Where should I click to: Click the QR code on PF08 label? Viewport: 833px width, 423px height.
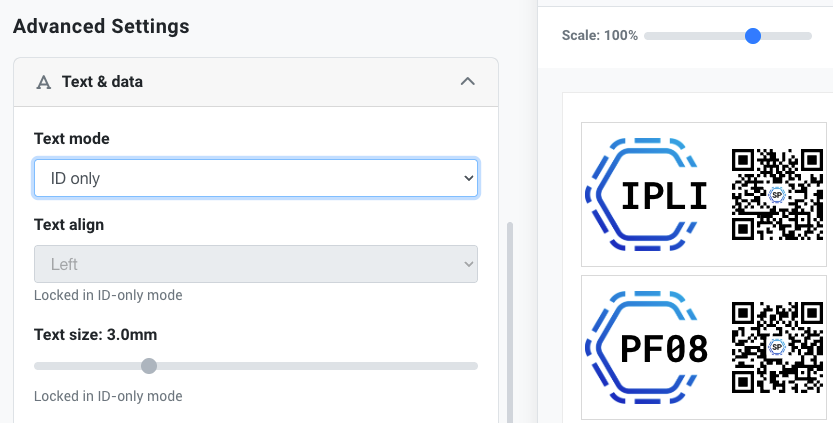click(777, 348)
